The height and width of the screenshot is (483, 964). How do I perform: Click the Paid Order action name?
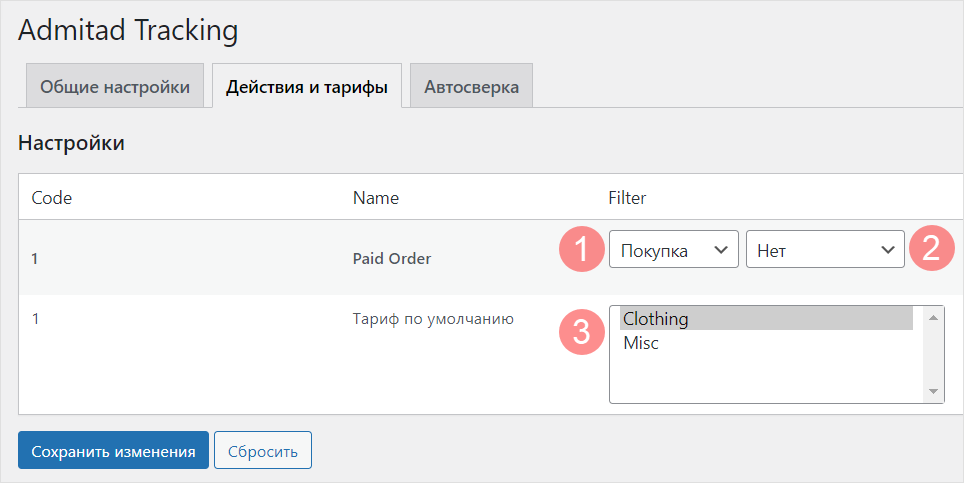tap(392, 258)
